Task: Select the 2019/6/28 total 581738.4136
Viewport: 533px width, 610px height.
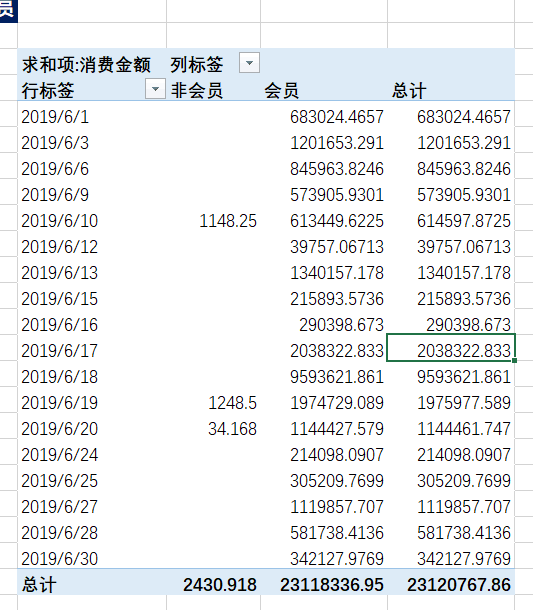Action: (x=464, y=533)
